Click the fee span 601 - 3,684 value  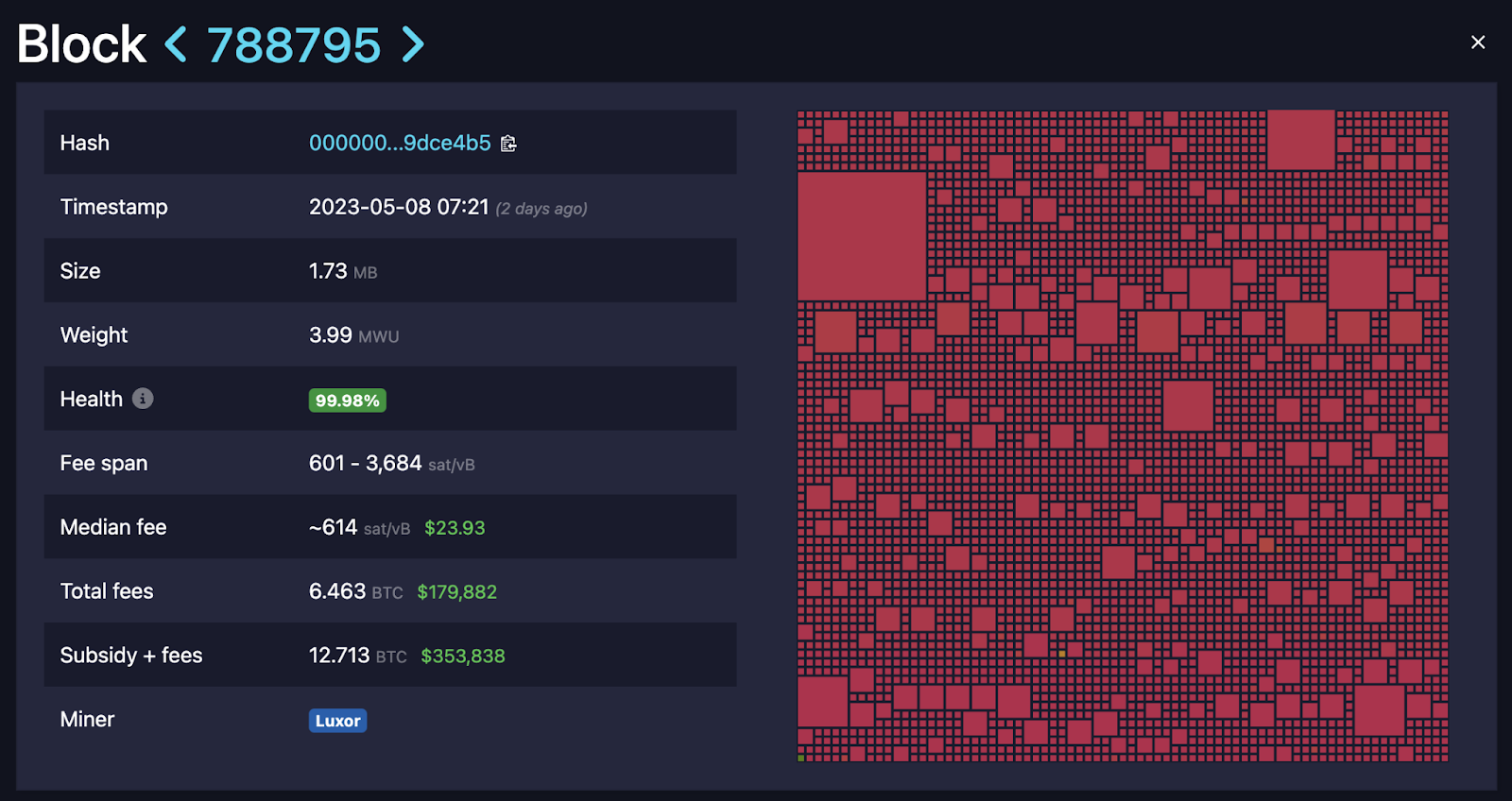366,464
